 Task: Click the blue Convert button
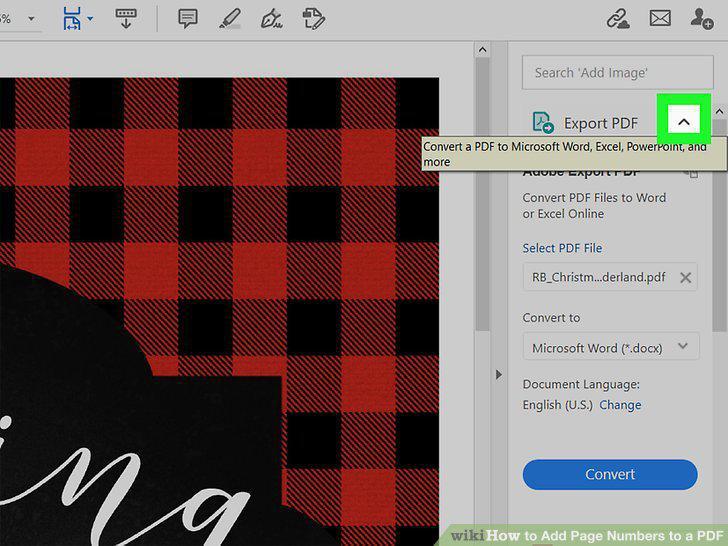coord(610,474)
